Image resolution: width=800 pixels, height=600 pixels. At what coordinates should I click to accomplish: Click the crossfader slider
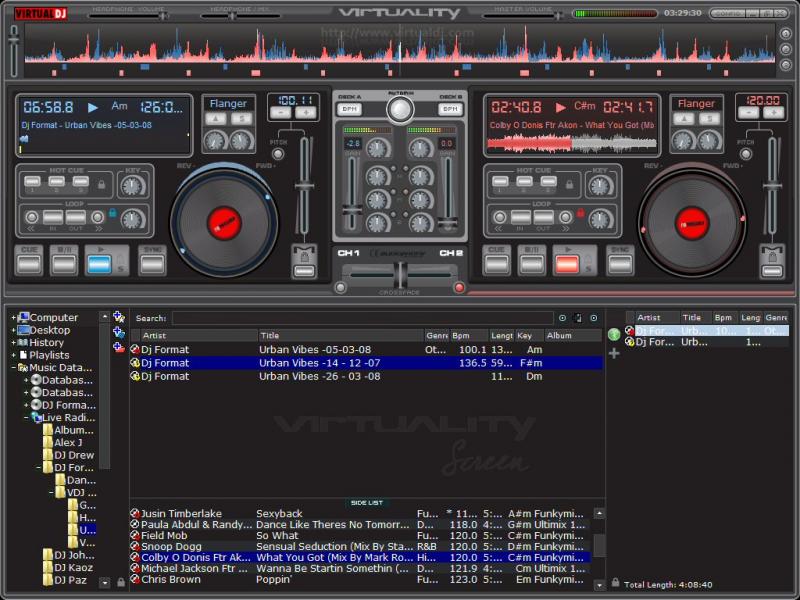pos(400,277)
